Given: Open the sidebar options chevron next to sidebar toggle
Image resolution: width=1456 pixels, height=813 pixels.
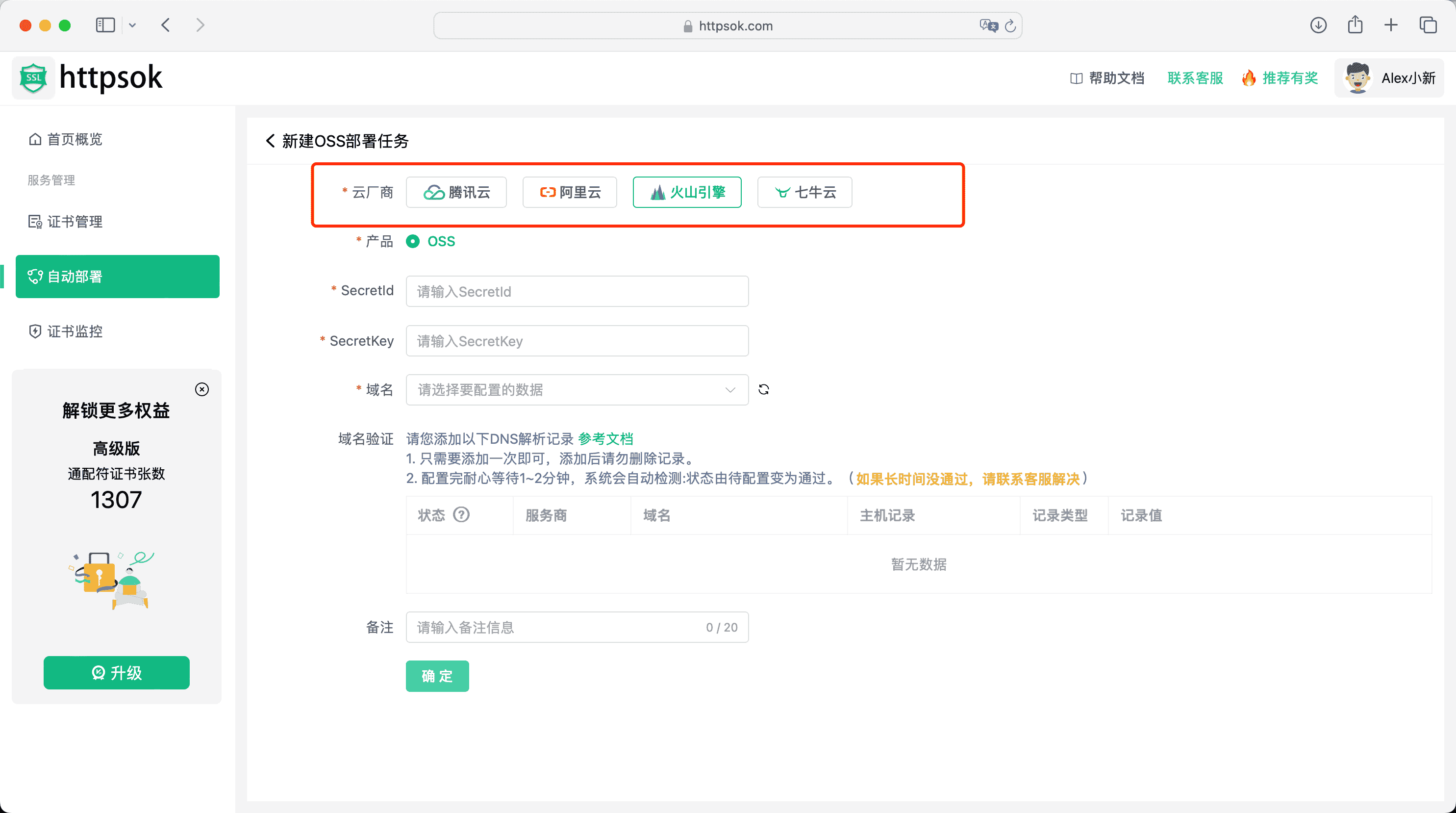Looking at the screenshot, I should 133,25.
